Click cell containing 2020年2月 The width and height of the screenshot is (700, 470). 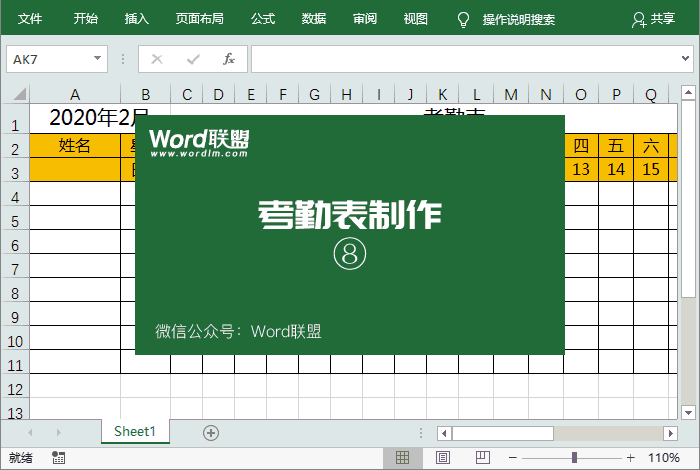tap(98, 118)
